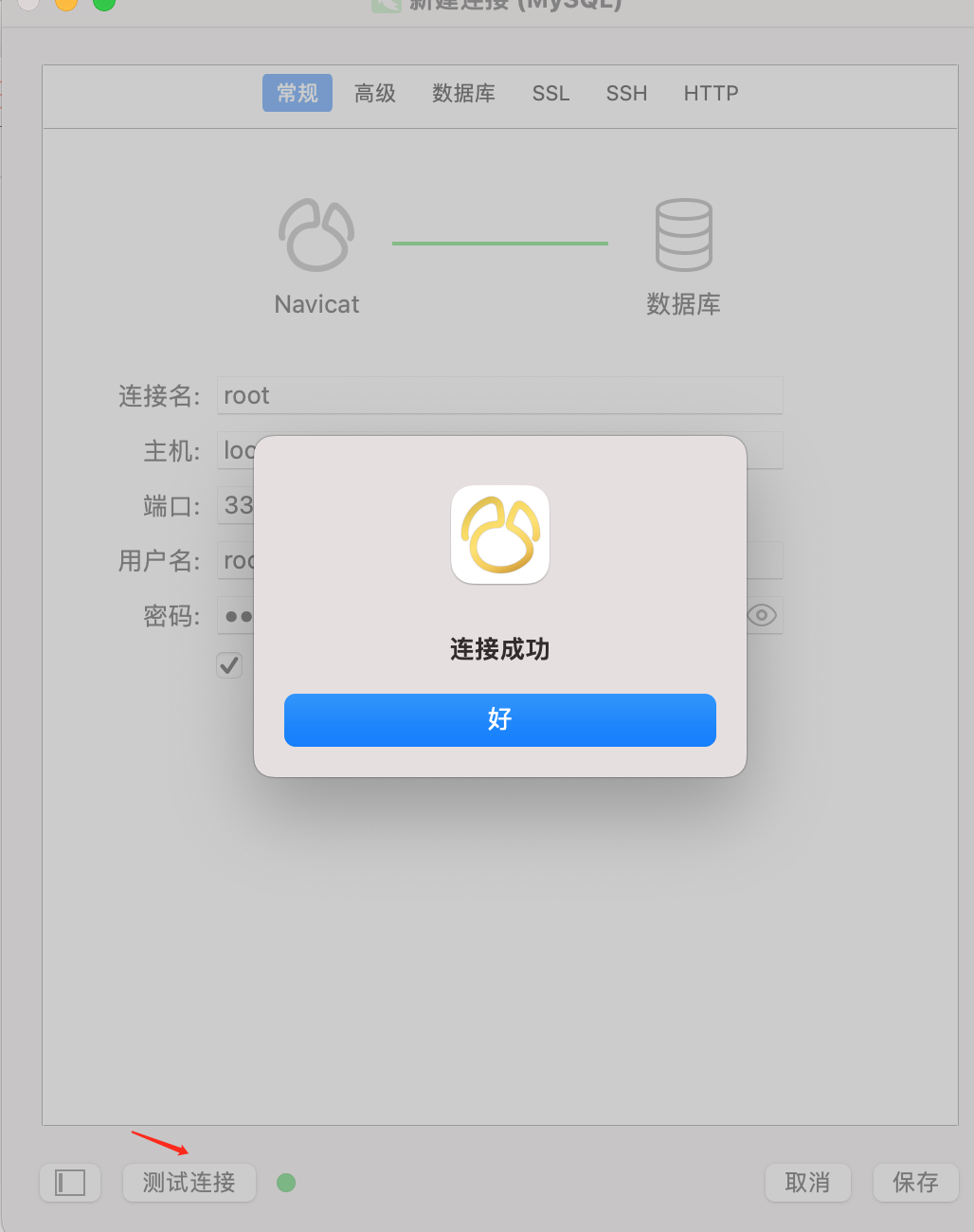Click the 连接名 field containing root
974x1232 pixels.
(x=500, y=395)
